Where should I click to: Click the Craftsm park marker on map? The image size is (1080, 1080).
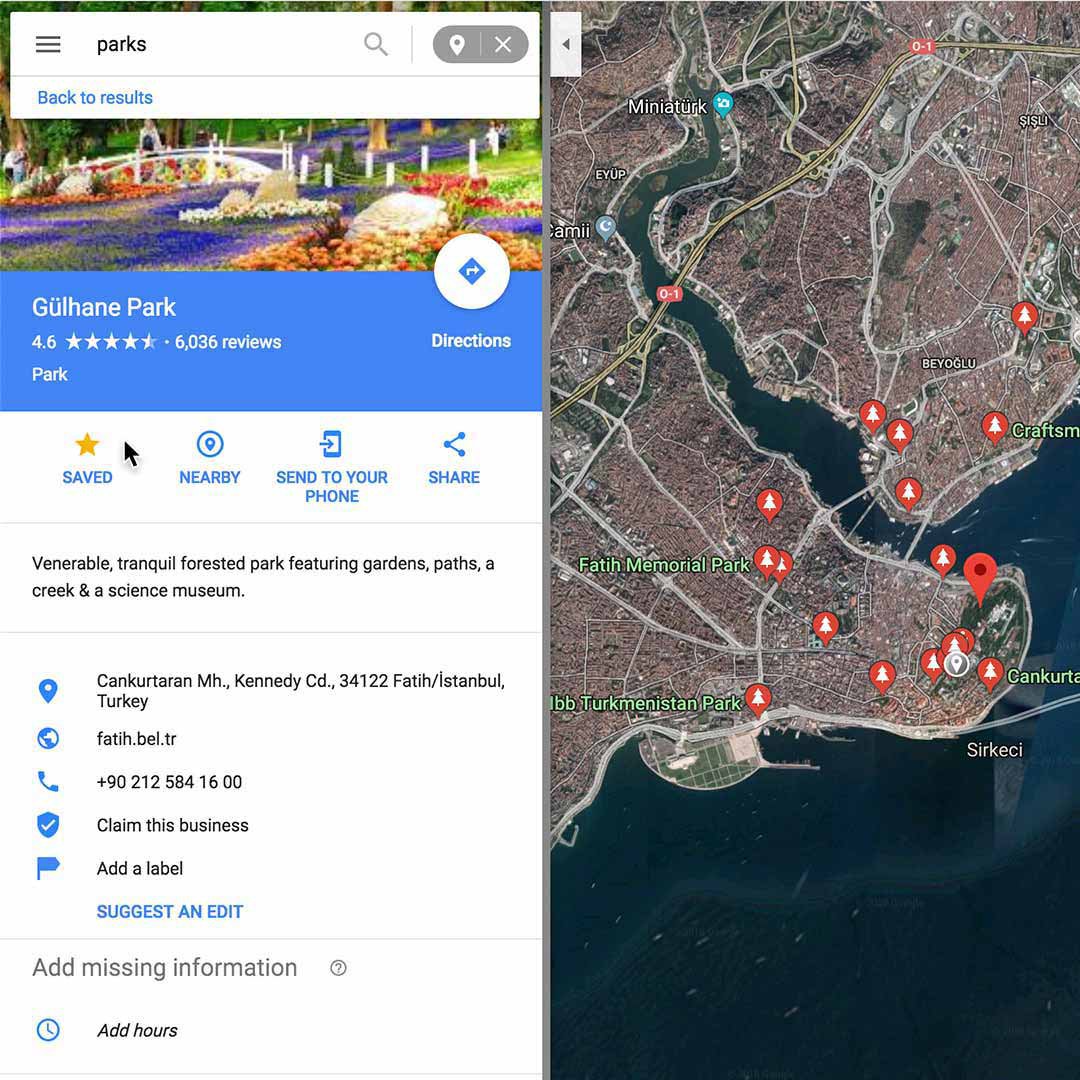(x=995, y=426)
